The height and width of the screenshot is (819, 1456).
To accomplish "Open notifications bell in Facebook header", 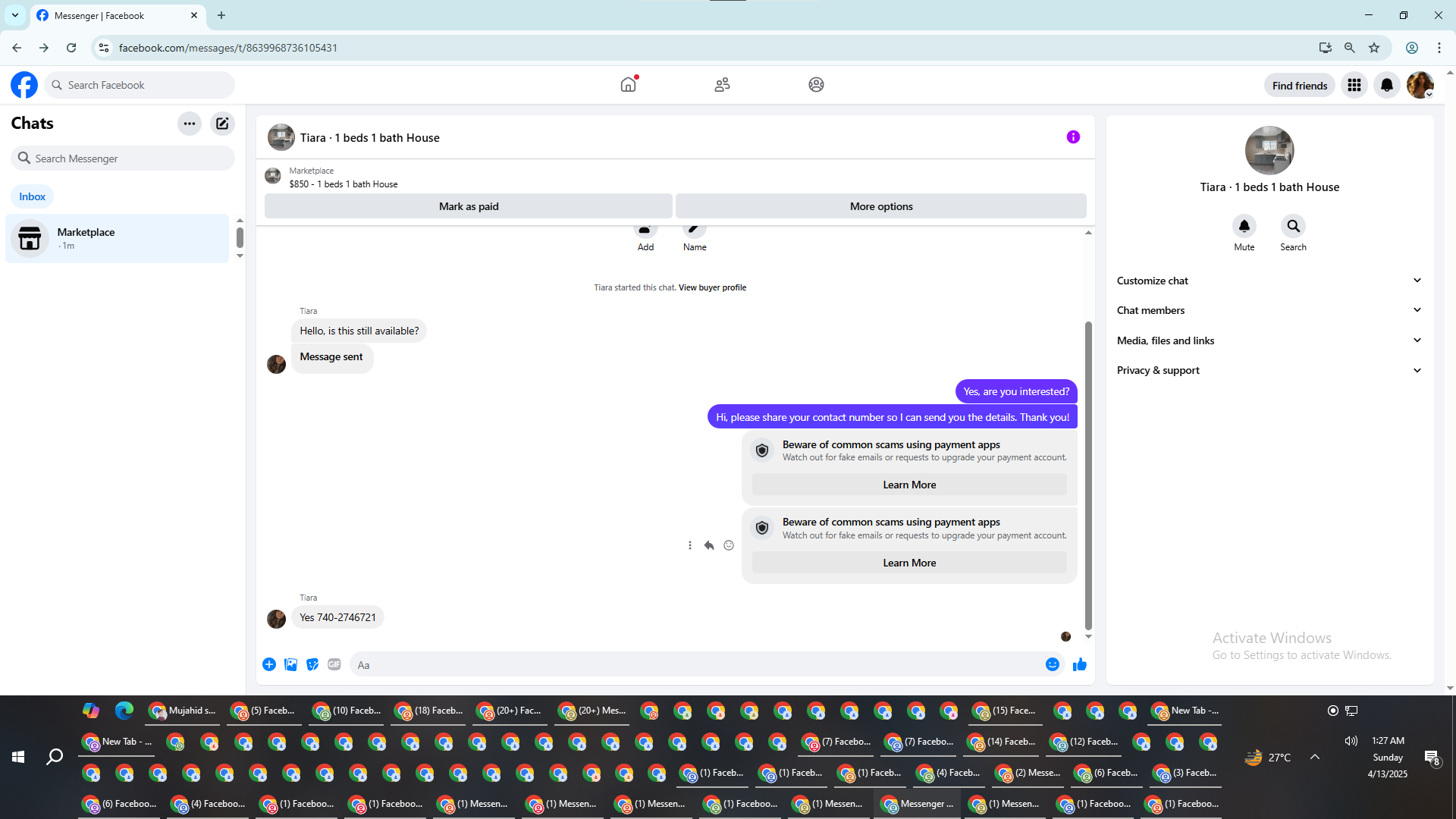I will click(x=1387, y=85).
